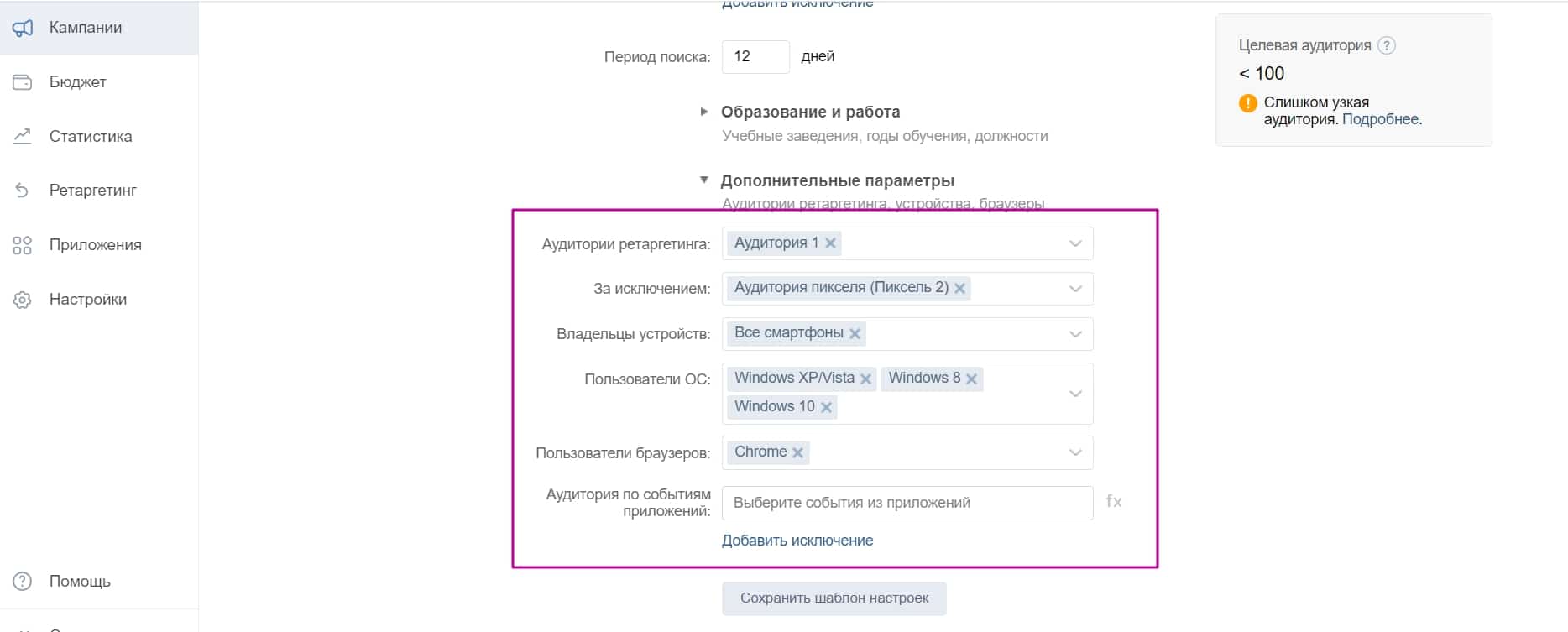
Task: Open the "Подробнее" link
Action: click(1381, 119)
